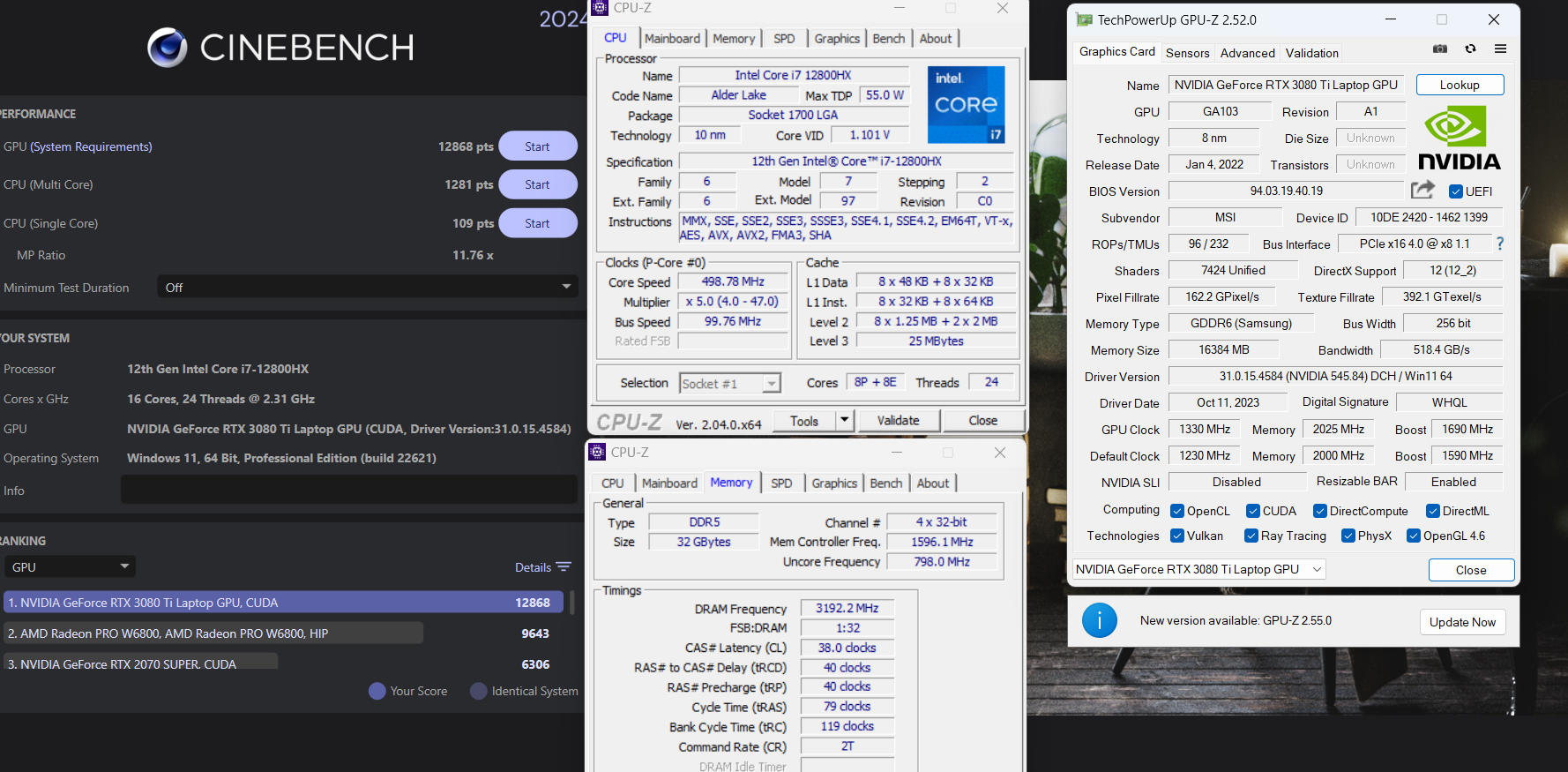Click the Cinebench logo icon
Viewport: 1568px width, 772px height.
click(168, 48)
